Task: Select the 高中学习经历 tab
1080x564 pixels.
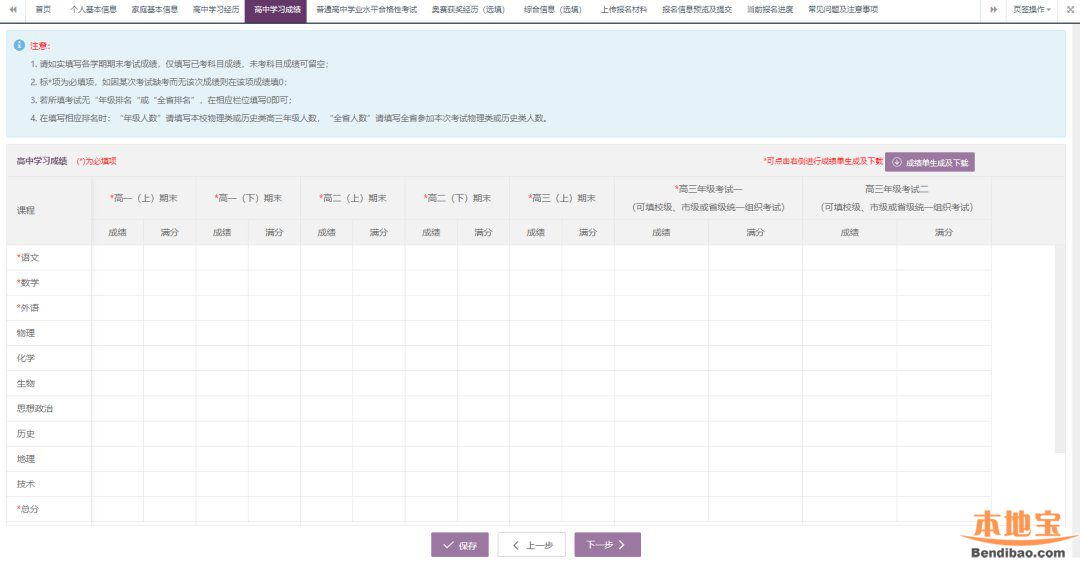Action: [216, 9]
